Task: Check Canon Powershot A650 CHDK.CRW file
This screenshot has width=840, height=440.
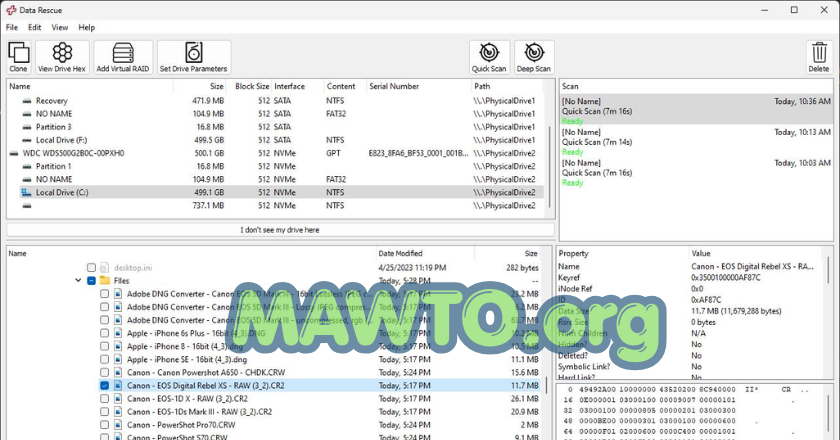Action: point(104,372)
